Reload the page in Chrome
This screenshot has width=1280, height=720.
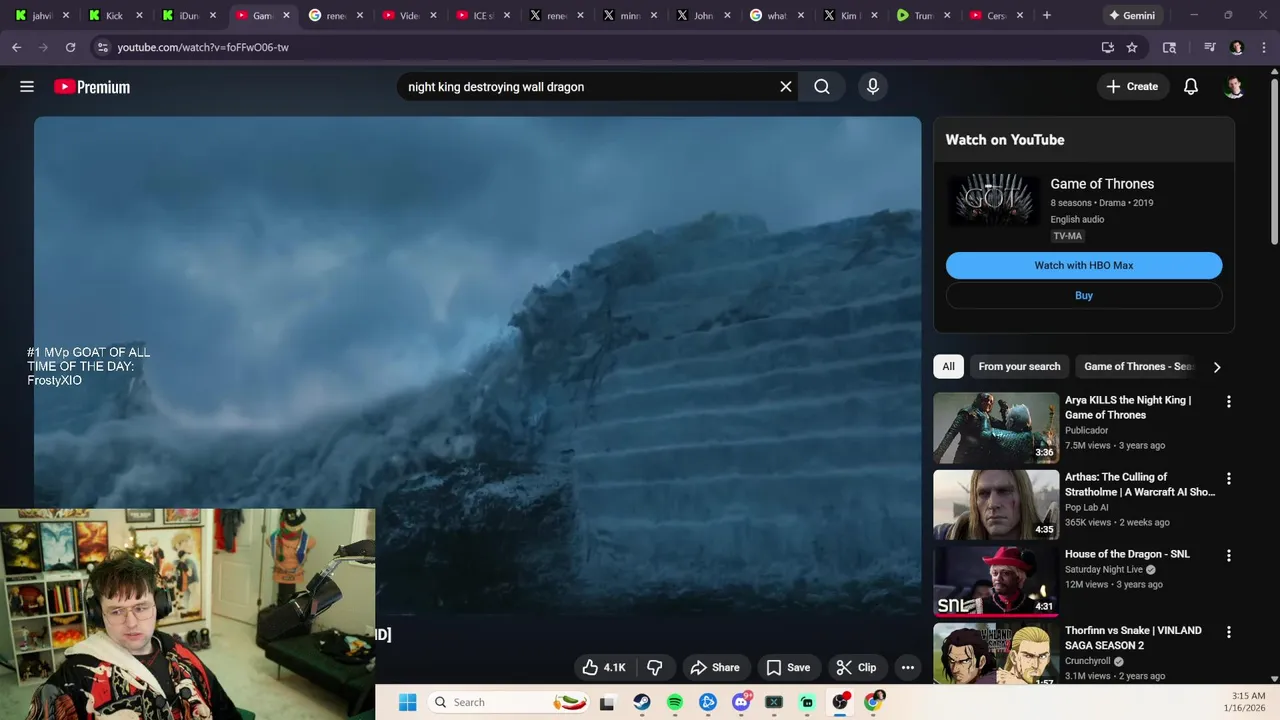click(x=70, y=47)
